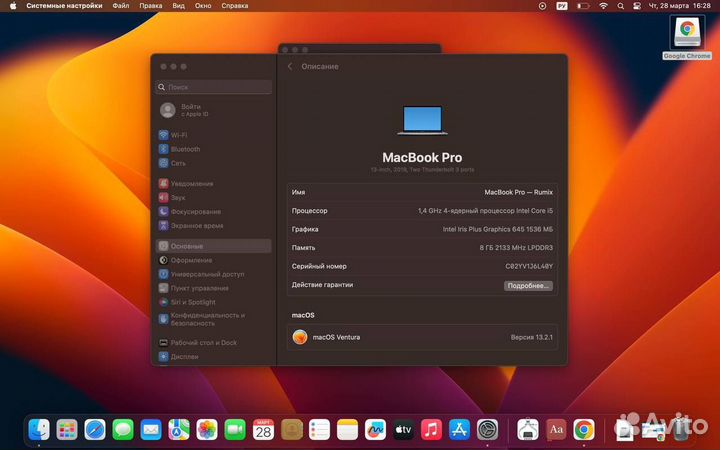
Task: Open Freeform from the Dock
Action: tap(376, 430)
